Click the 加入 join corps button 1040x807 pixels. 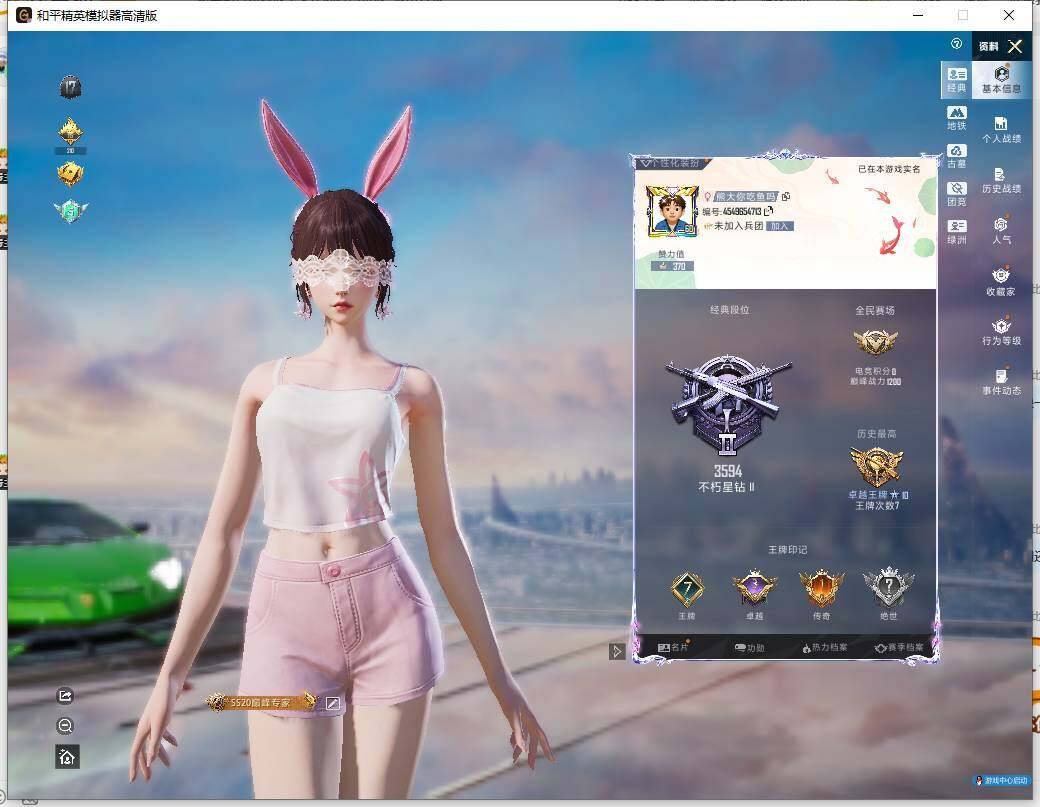780,226
